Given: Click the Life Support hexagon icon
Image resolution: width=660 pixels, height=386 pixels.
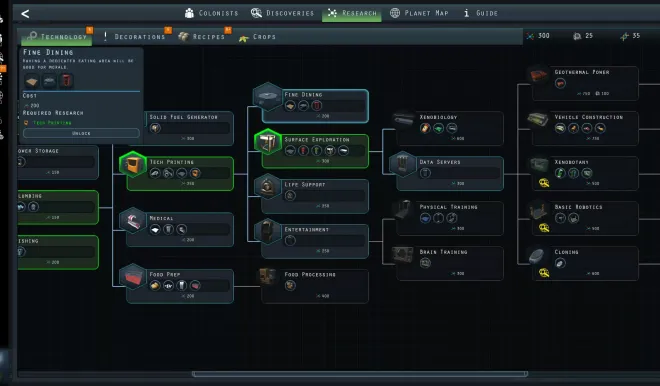Looking at the screenshot, I should point(268,186).
